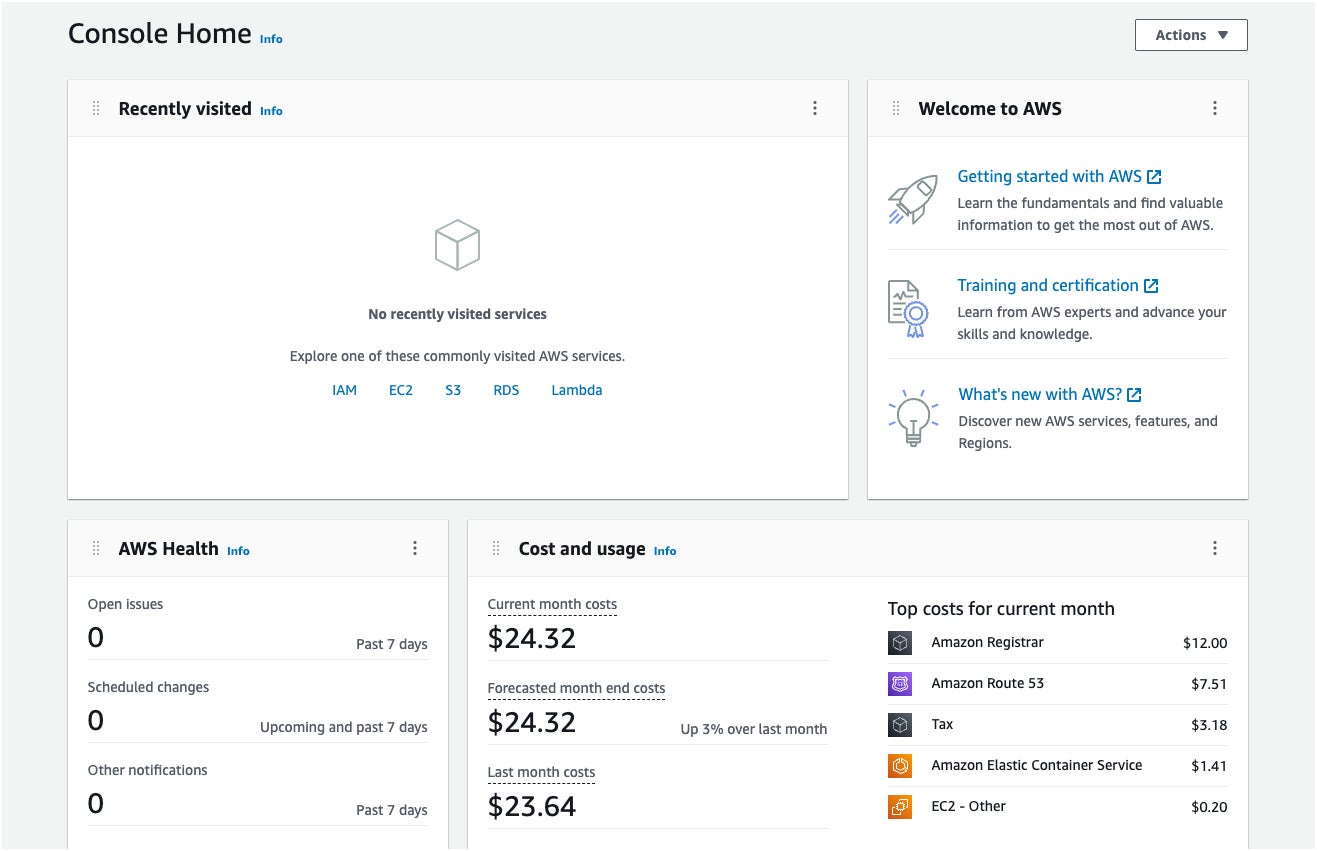Click external link icon beside Getting started

click(1154, 177)
